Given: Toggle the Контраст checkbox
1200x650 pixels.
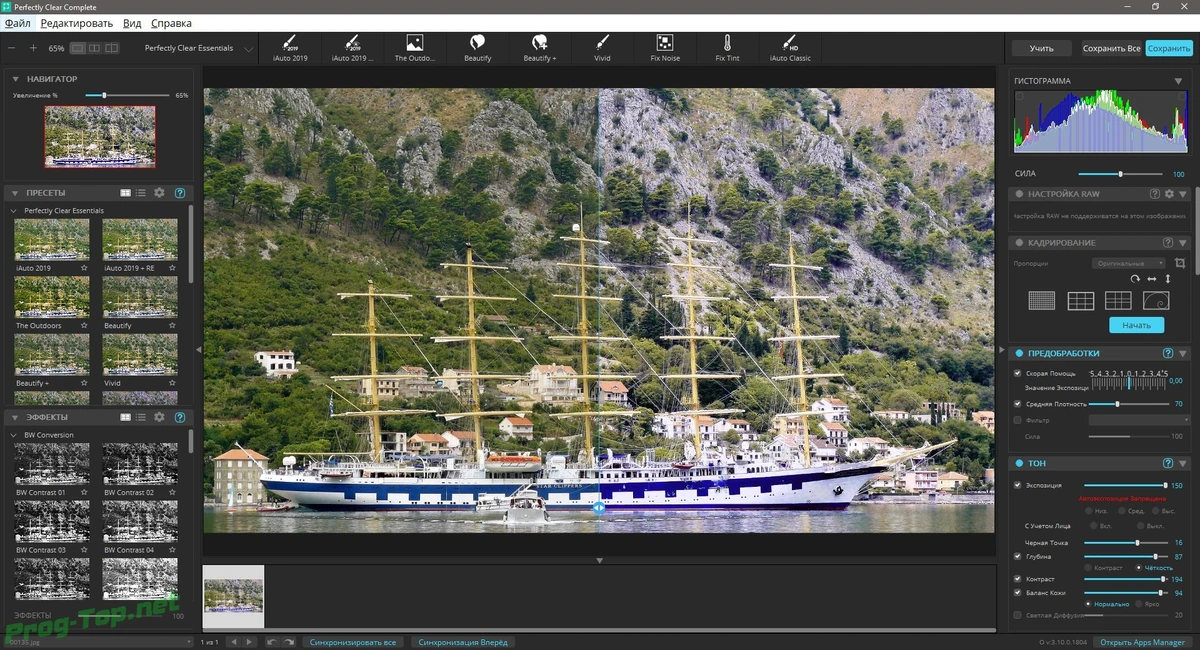Looking at the screenshot, I should point(1018,578).
